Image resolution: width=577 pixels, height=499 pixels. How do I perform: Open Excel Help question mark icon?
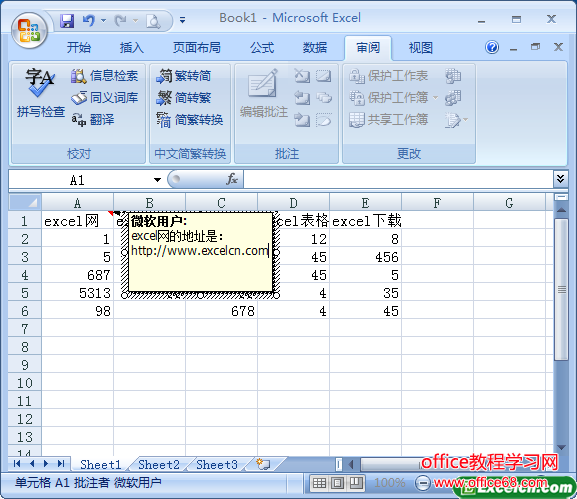coord(492,47)
